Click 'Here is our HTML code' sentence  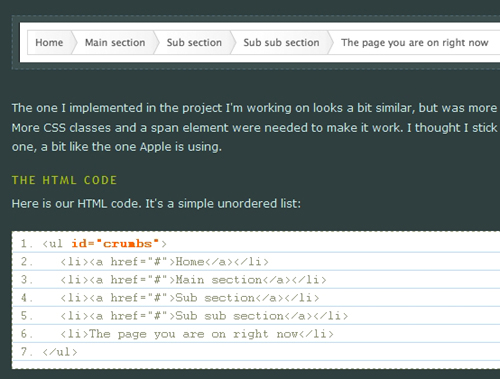(156, 204)
